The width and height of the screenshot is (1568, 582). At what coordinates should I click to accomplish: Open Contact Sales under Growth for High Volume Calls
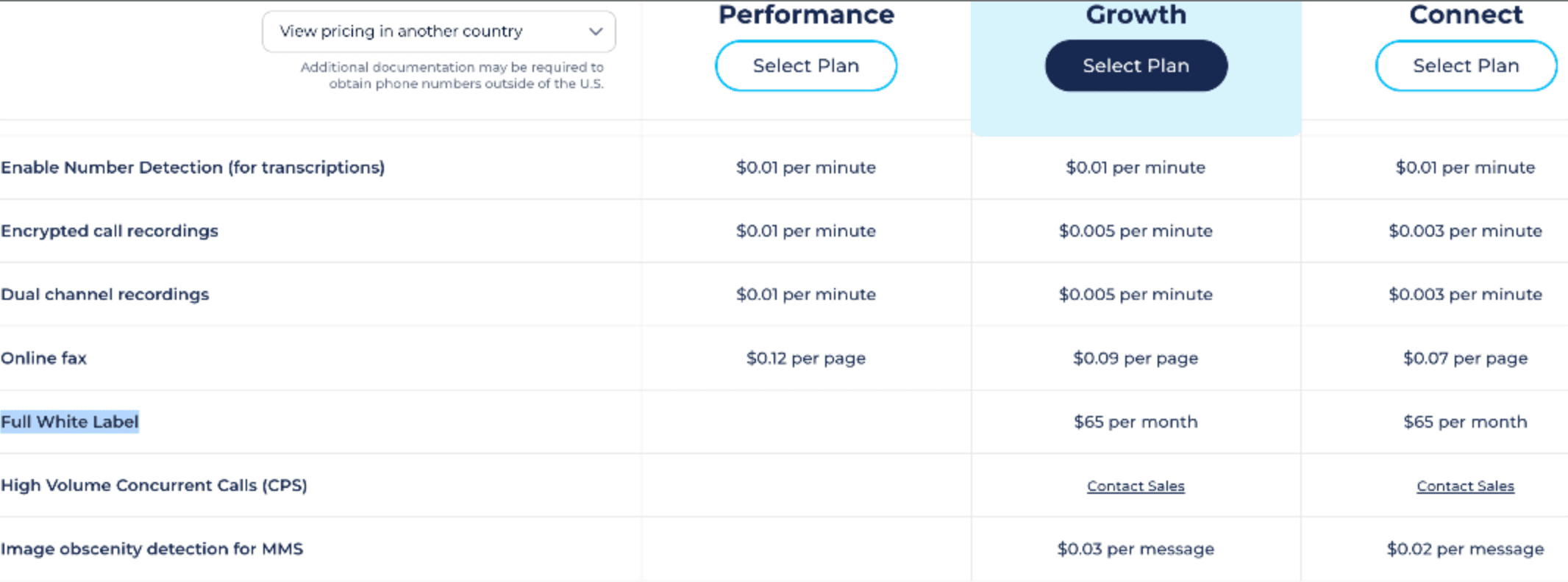click(x=1136, y=486)
